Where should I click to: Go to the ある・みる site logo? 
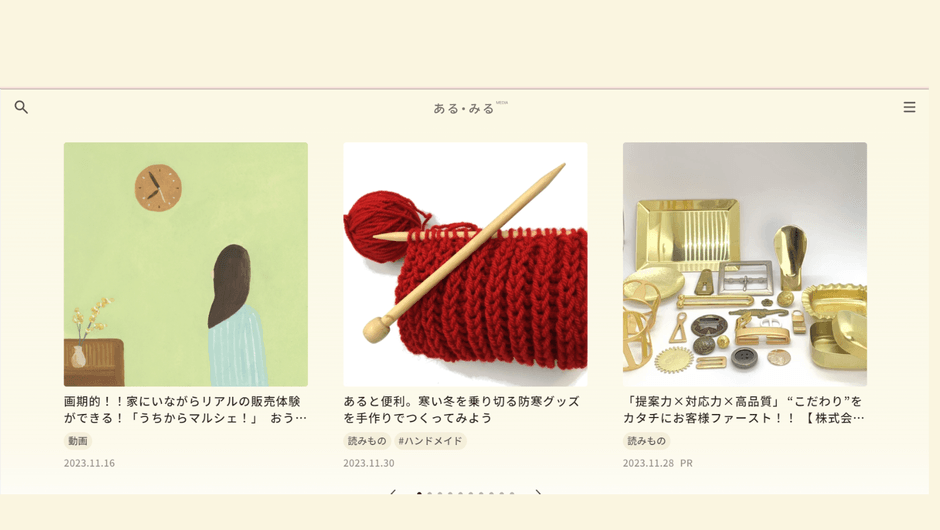click(465, 109)
